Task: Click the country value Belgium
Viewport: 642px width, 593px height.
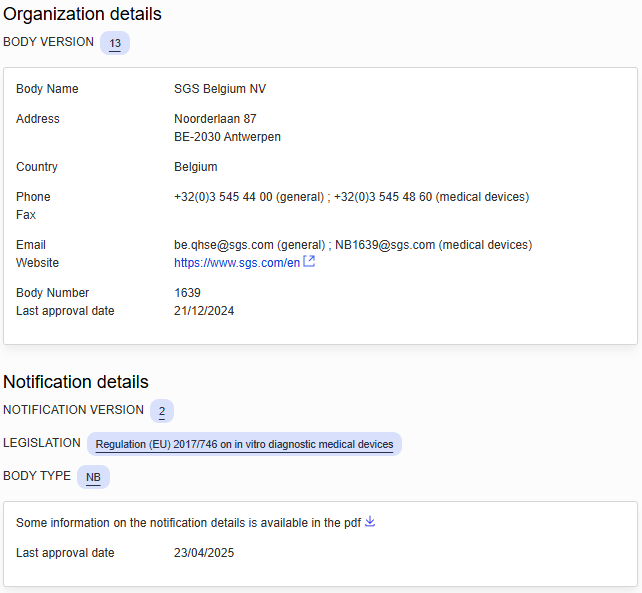Action: [x=196, y=167]
